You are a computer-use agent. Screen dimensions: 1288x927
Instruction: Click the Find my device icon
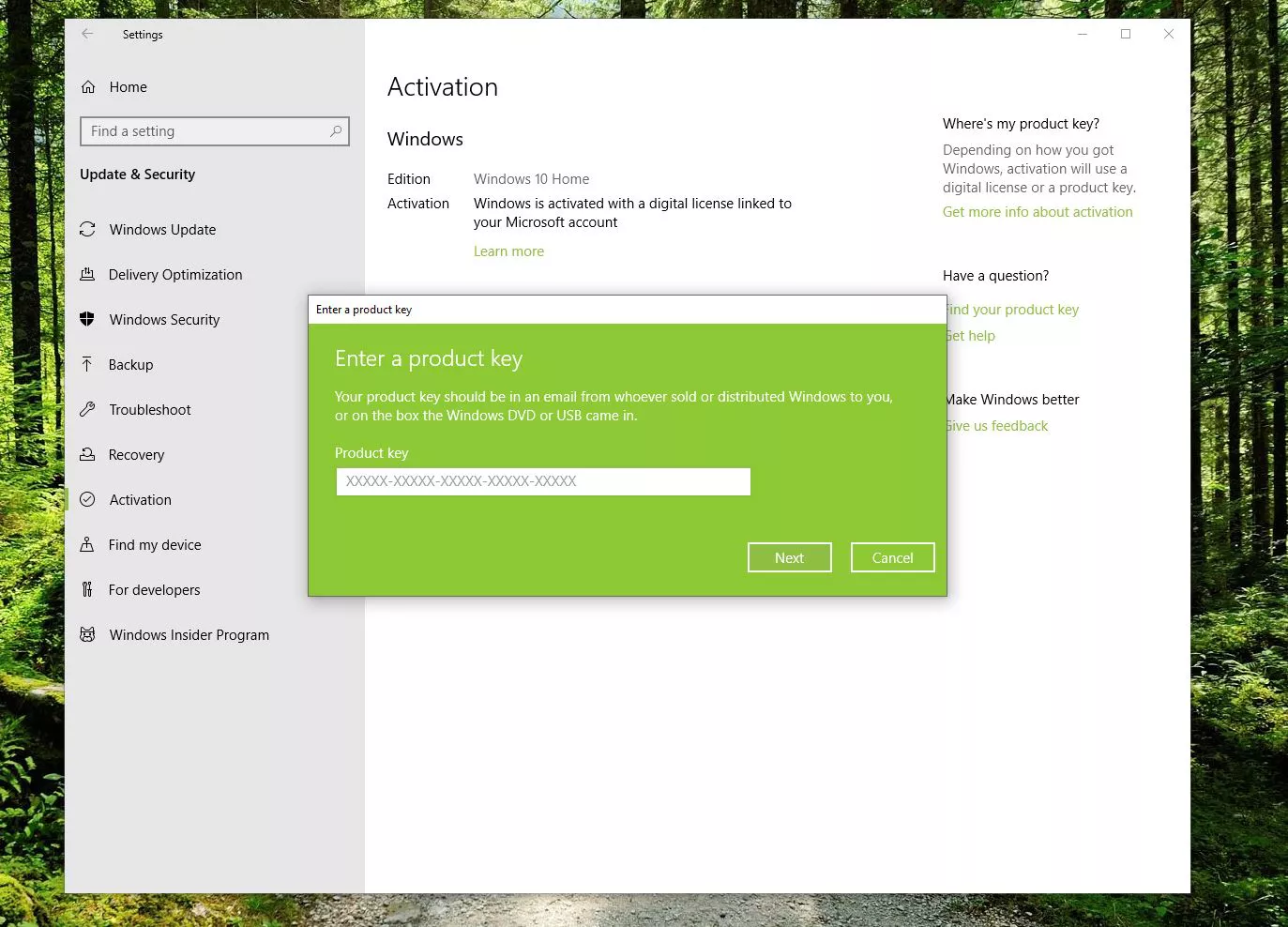[87, 544]
